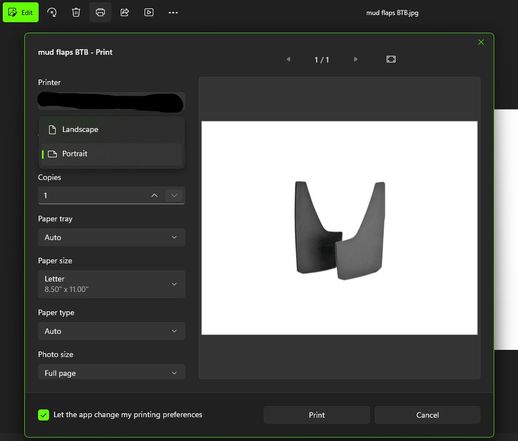
Task: Uncheck Let the app change printing preferences
Action: pyautogui.click(x=43, y=415)
